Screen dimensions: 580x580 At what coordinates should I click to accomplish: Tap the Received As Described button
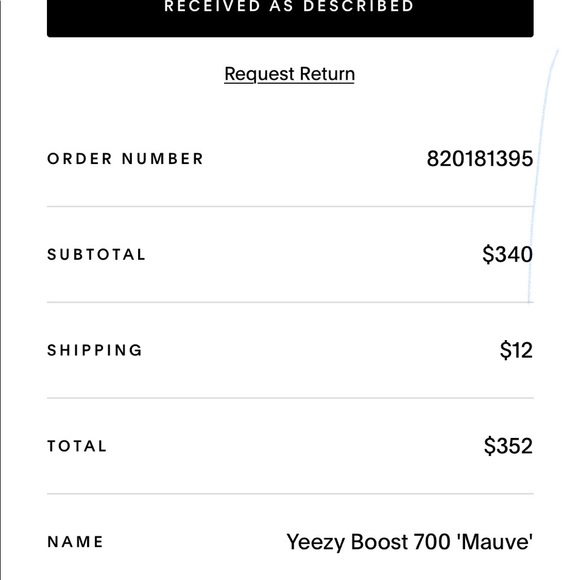(290, 18)
